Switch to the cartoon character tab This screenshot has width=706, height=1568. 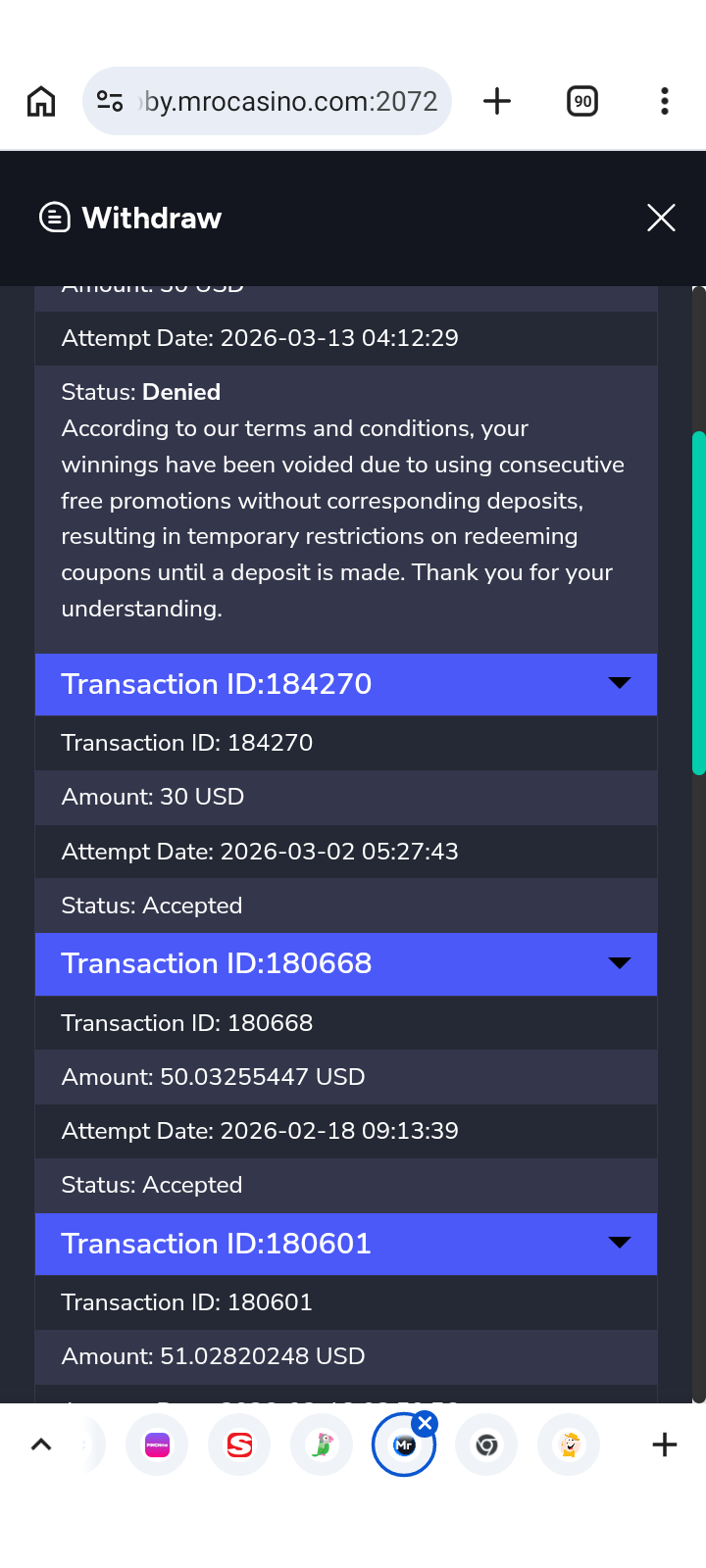569,1445
